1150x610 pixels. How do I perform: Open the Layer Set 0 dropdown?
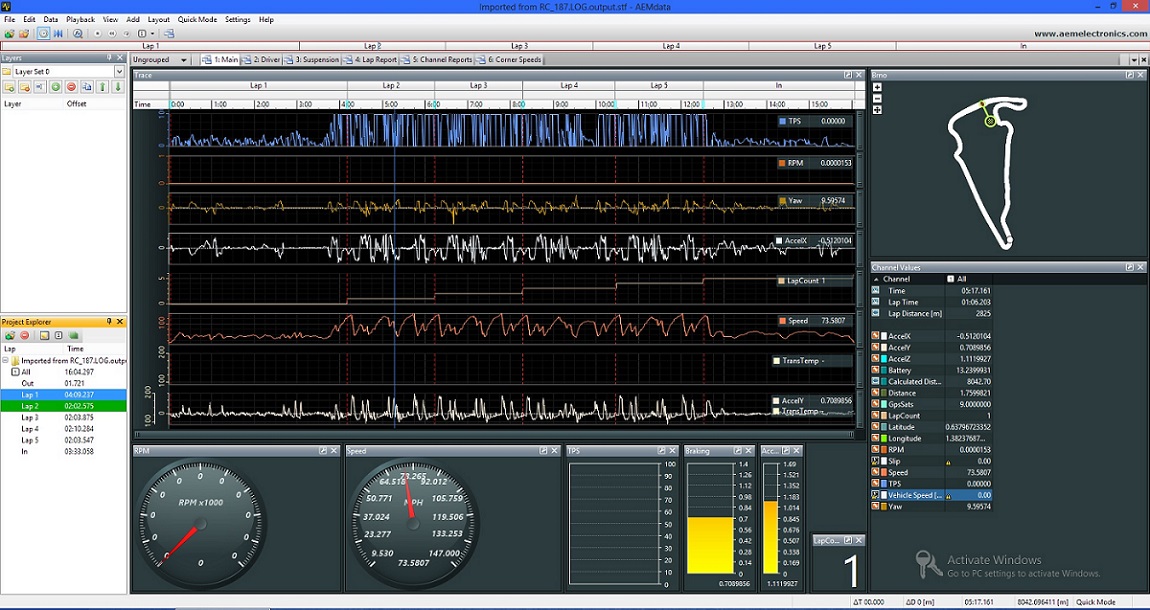(x=120, y=71)
